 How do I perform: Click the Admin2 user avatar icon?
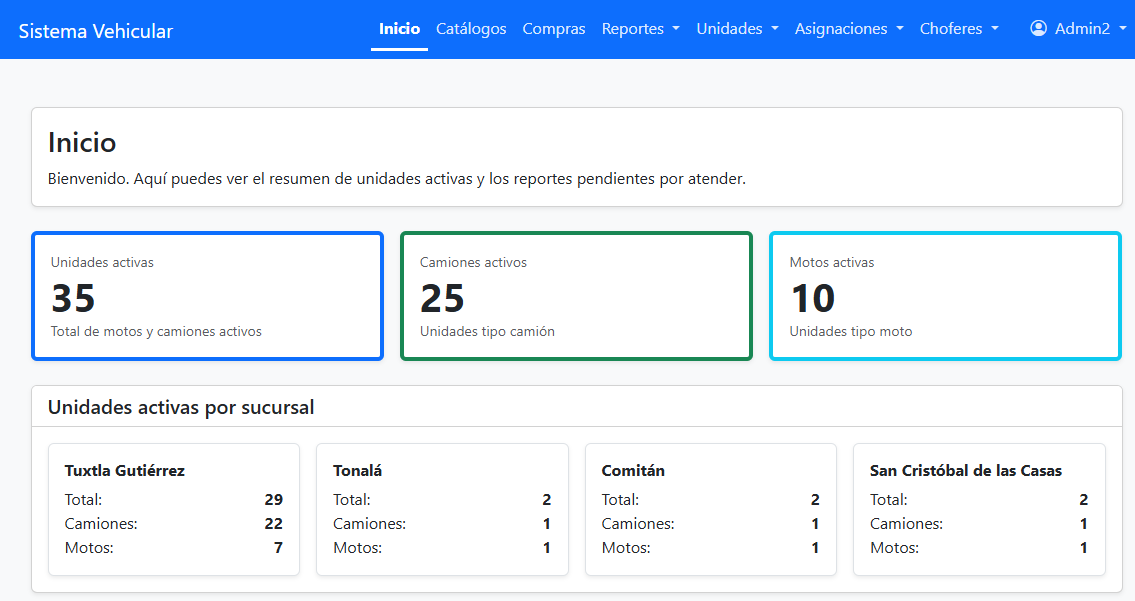[1038, 28]
